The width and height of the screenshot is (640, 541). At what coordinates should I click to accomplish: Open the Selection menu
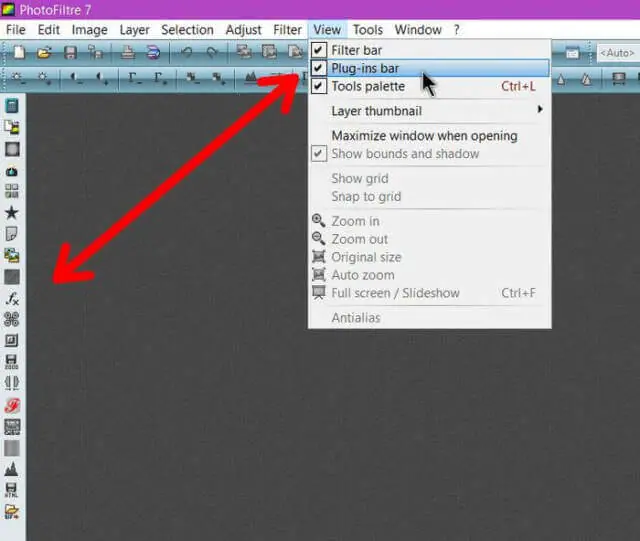(x=187, y=30)
